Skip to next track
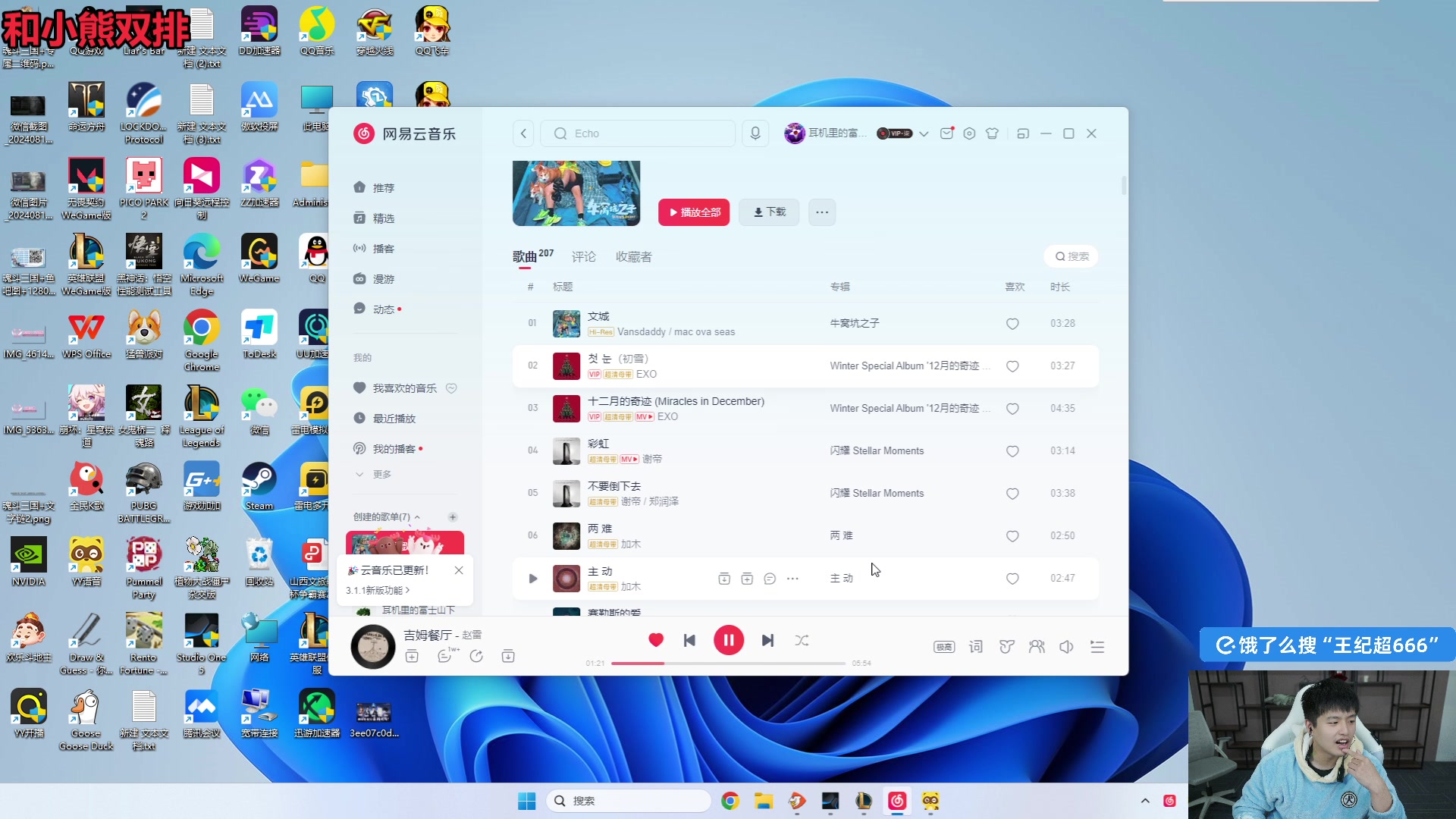Screen dimensions: 1456x819 pyautogui.click(x=768, y=640)
